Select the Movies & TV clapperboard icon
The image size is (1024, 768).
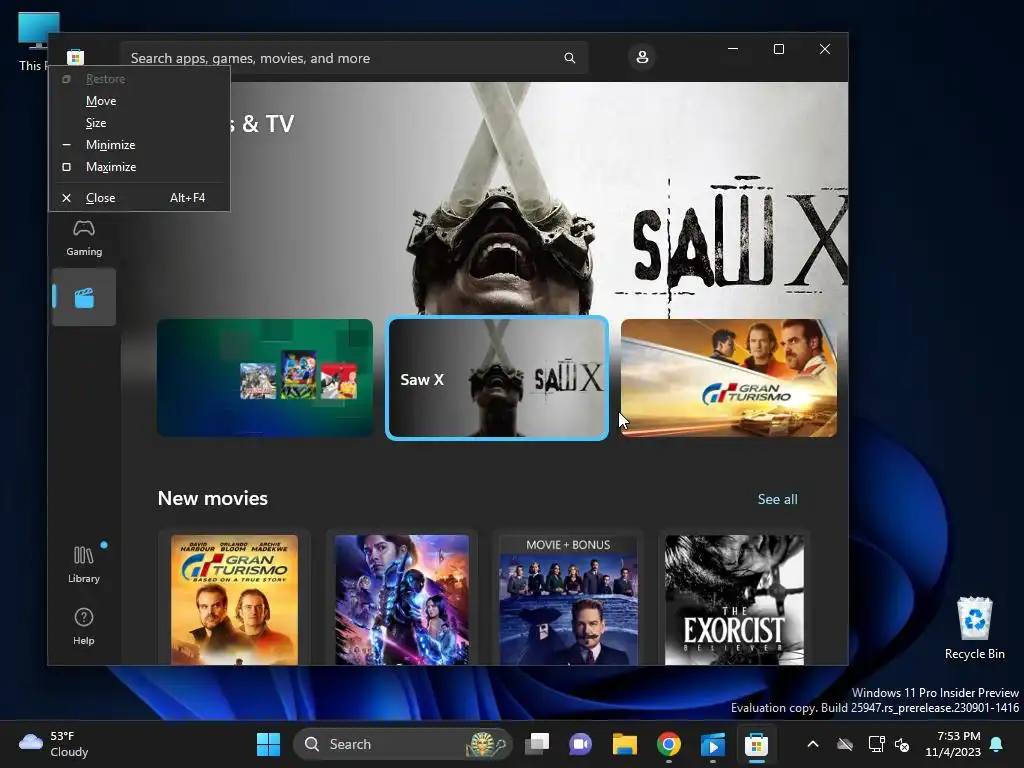pyautogui.click(x=84, y=298)
